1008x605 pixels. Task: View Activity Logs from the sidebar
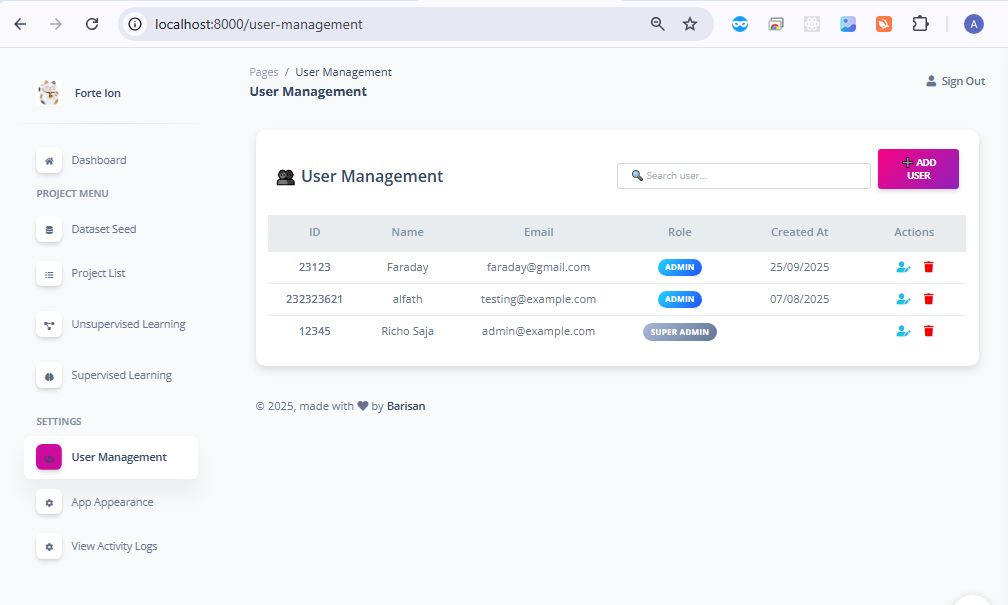click(x=114, y=546)
